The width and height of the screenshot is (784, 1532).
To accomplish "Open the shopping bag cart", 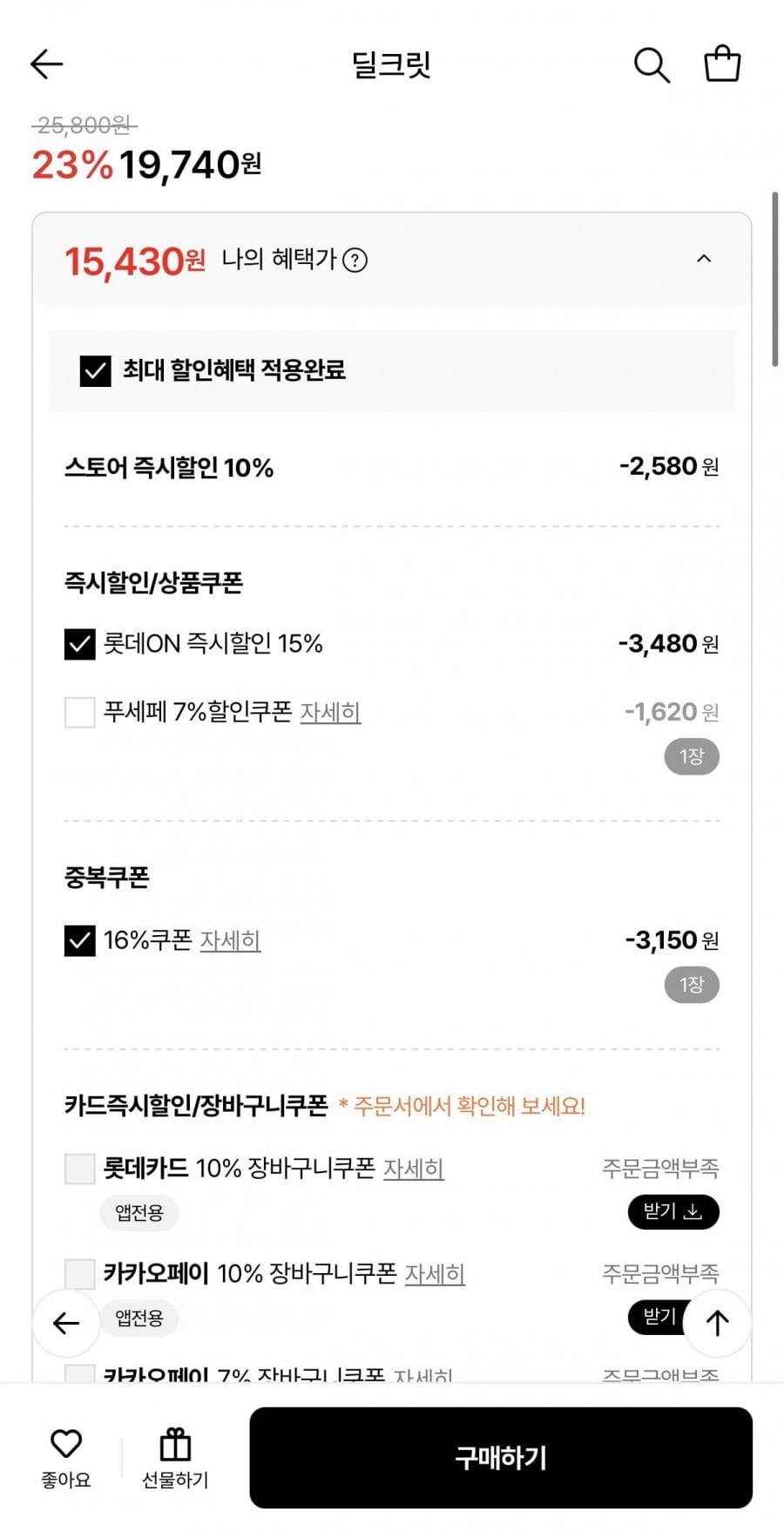I will (x=722, y=64).
